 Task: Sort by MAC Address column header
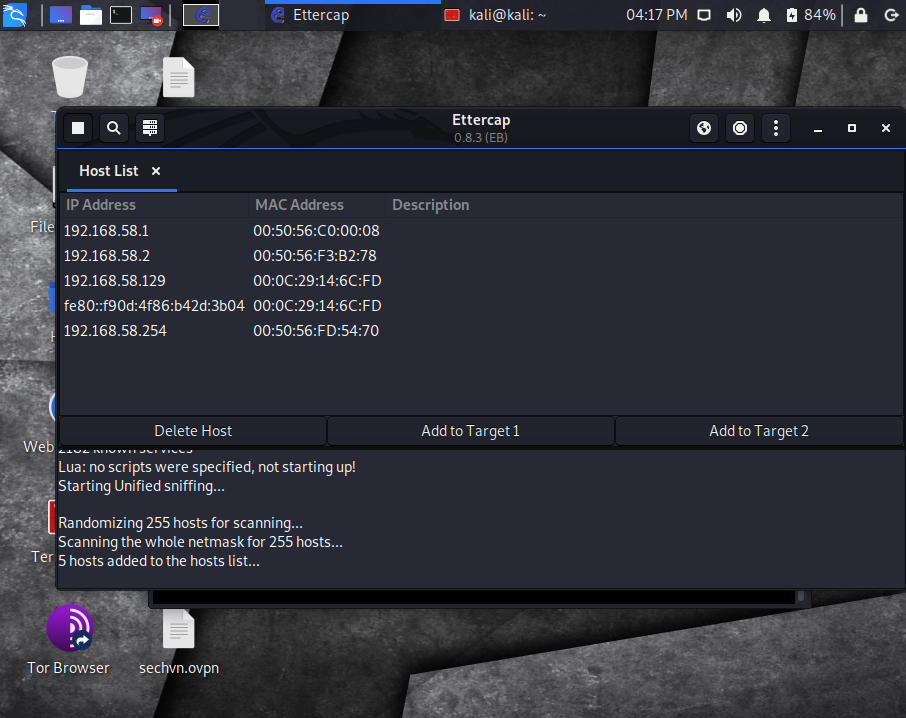click(317, 205)
